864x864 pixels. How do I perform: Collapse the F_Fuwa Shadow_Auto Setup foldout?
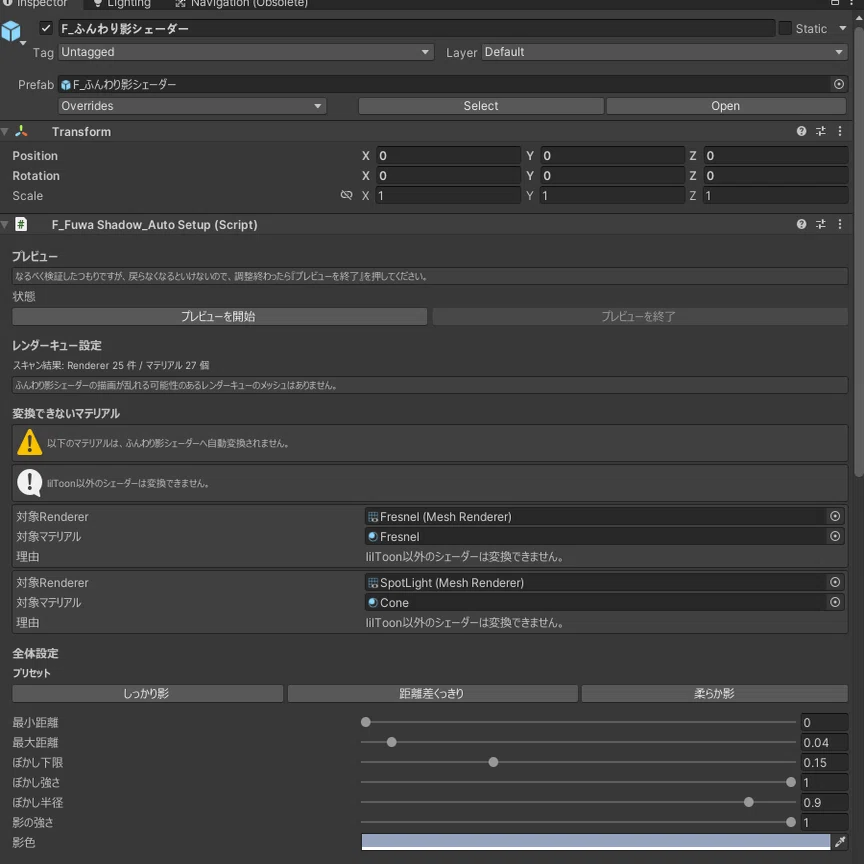(5, 225)
